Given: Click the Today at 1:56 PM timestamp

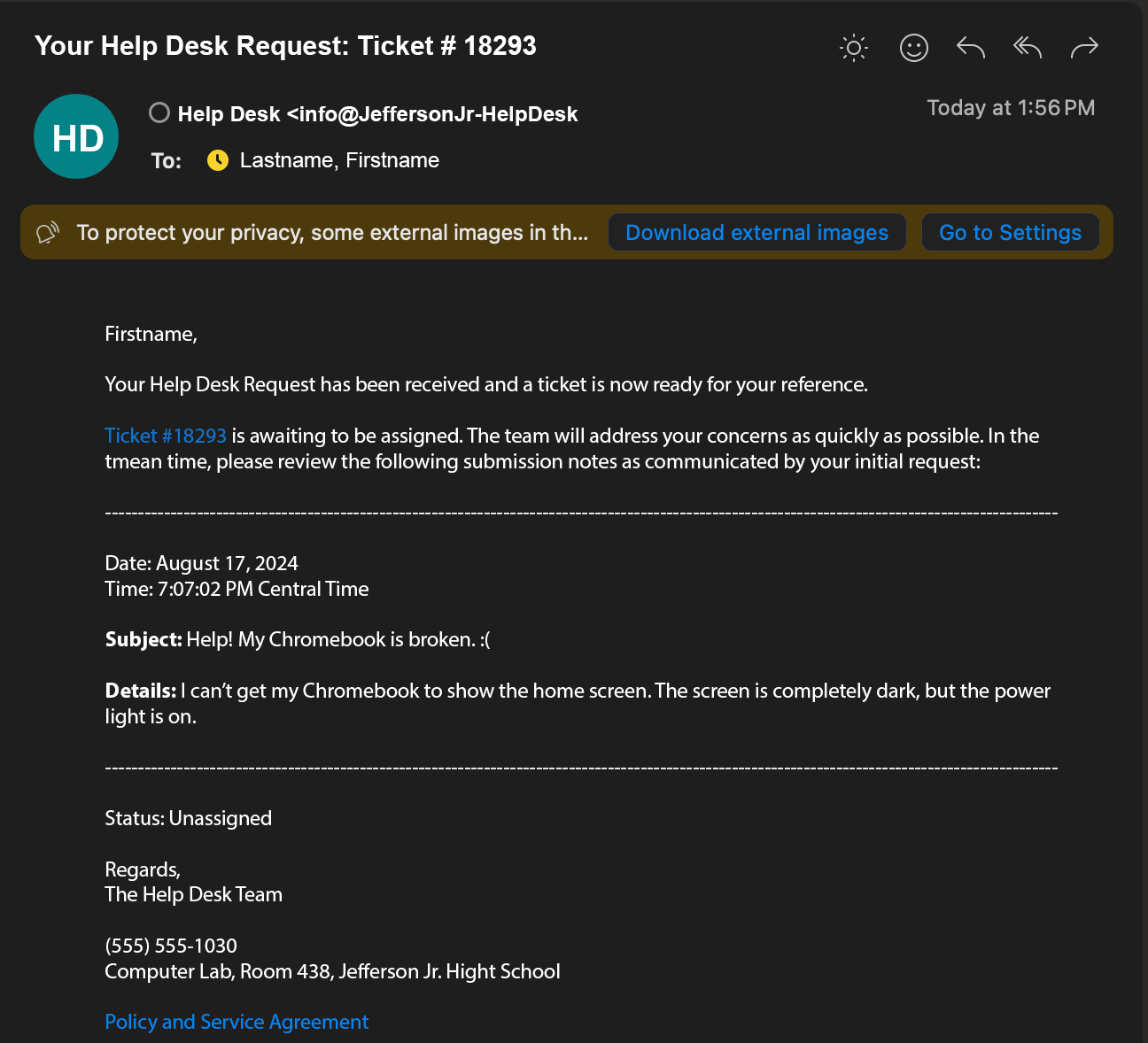Looking at the screenshot, I should click(x=1011, y=108).
